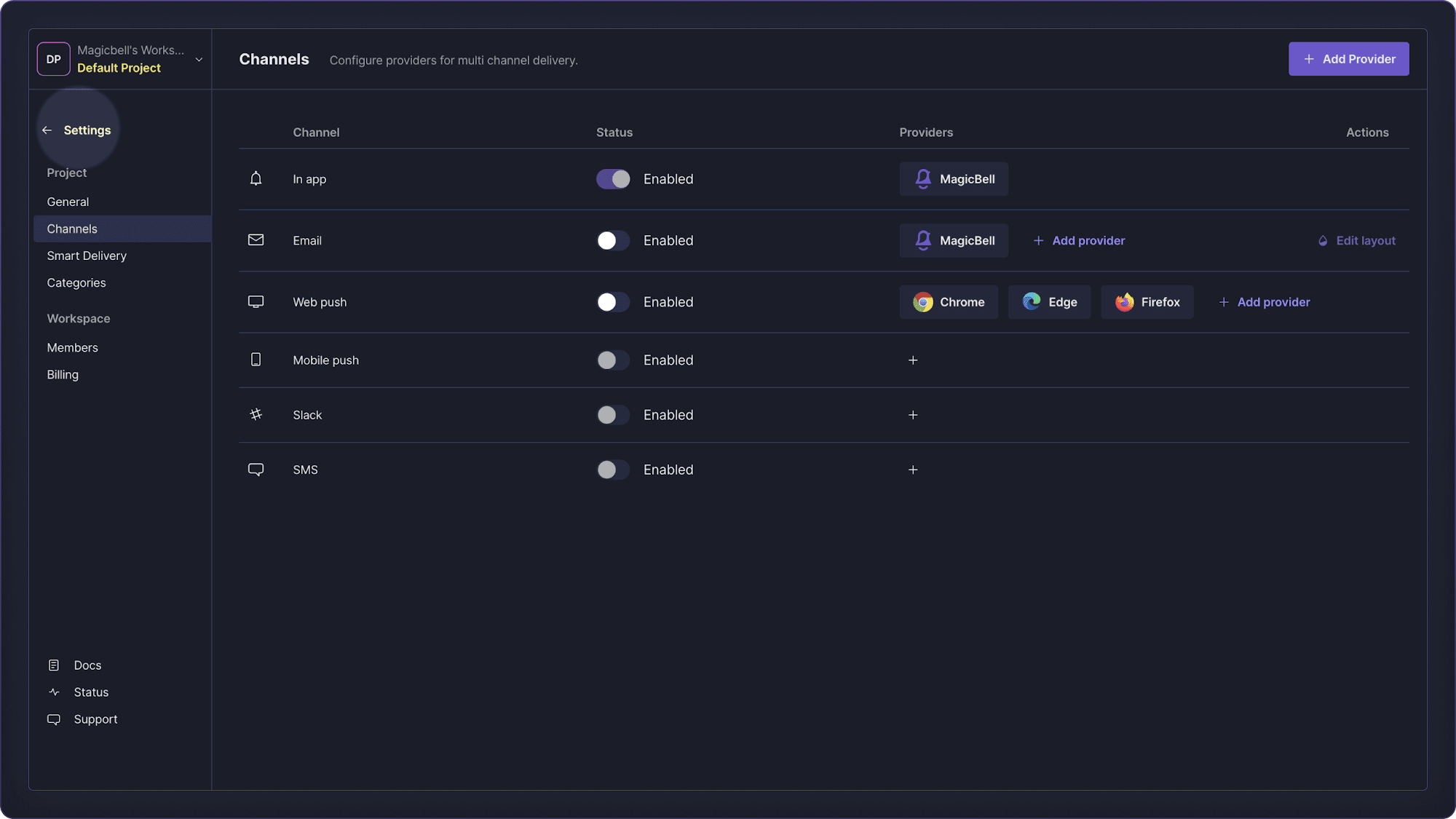
Task: Toggle the Web push channel switch
Action: [613, 302]
